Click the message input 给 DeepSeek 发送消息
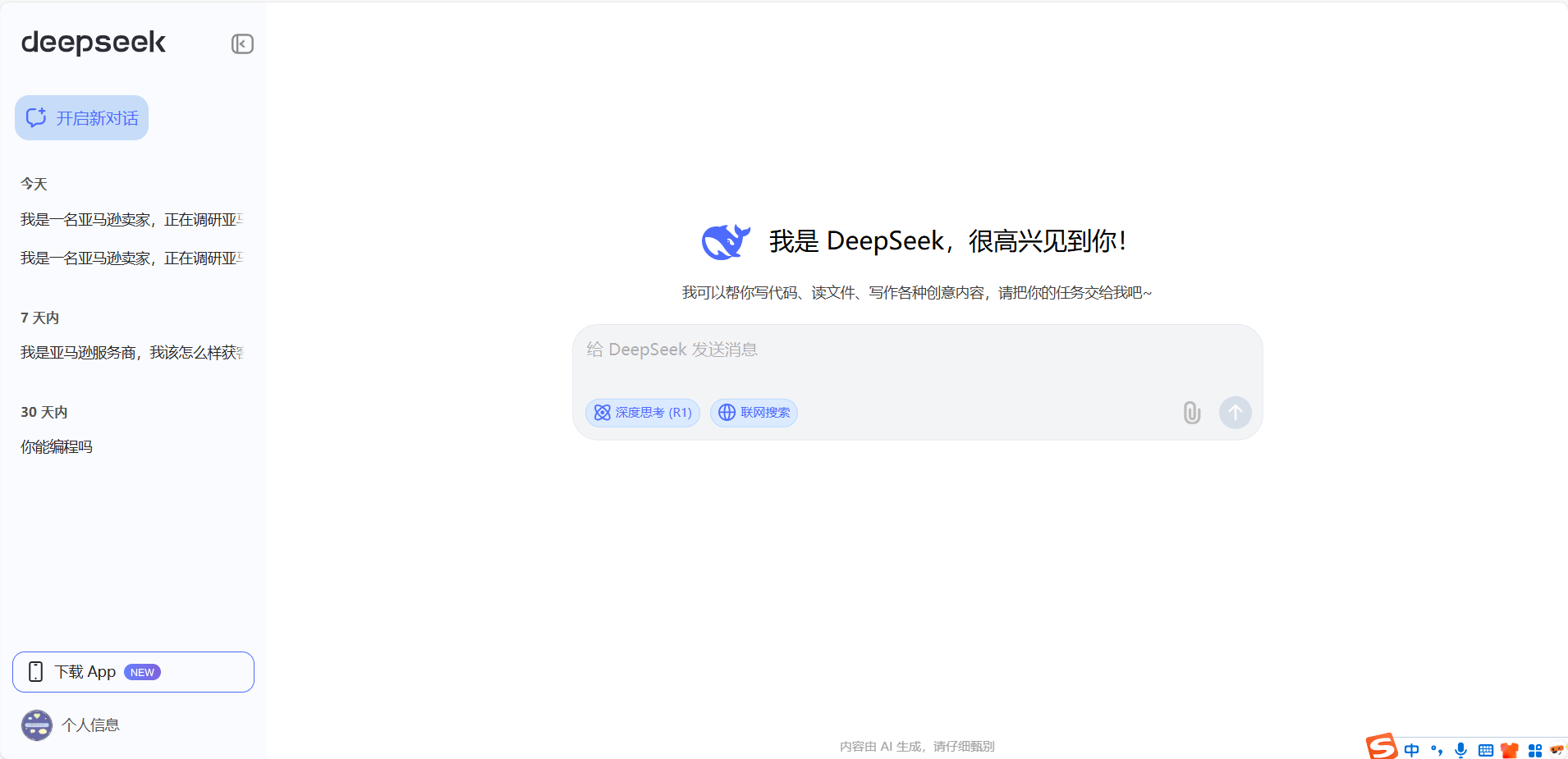1568x759 pixels. (917, 350)
